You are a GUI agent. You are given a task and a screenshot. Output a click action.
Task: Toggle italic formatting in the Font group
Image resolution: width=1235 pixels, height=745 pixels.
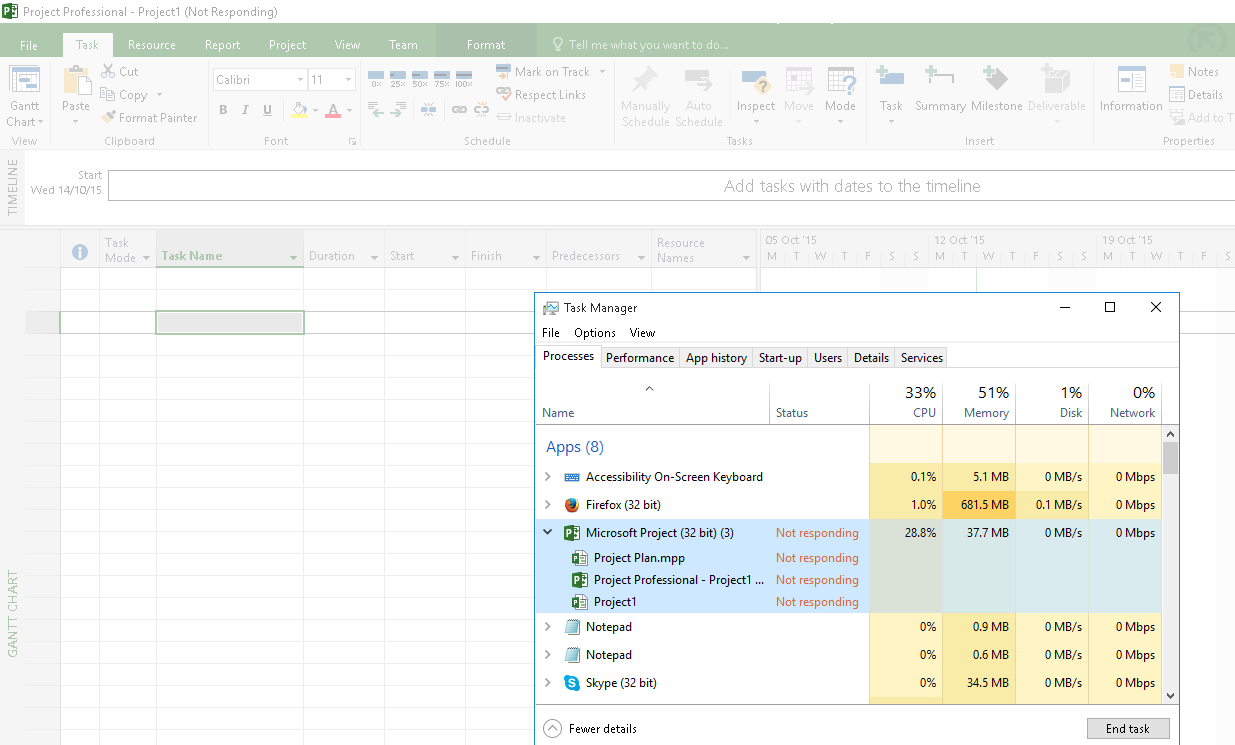coord(245,110)
